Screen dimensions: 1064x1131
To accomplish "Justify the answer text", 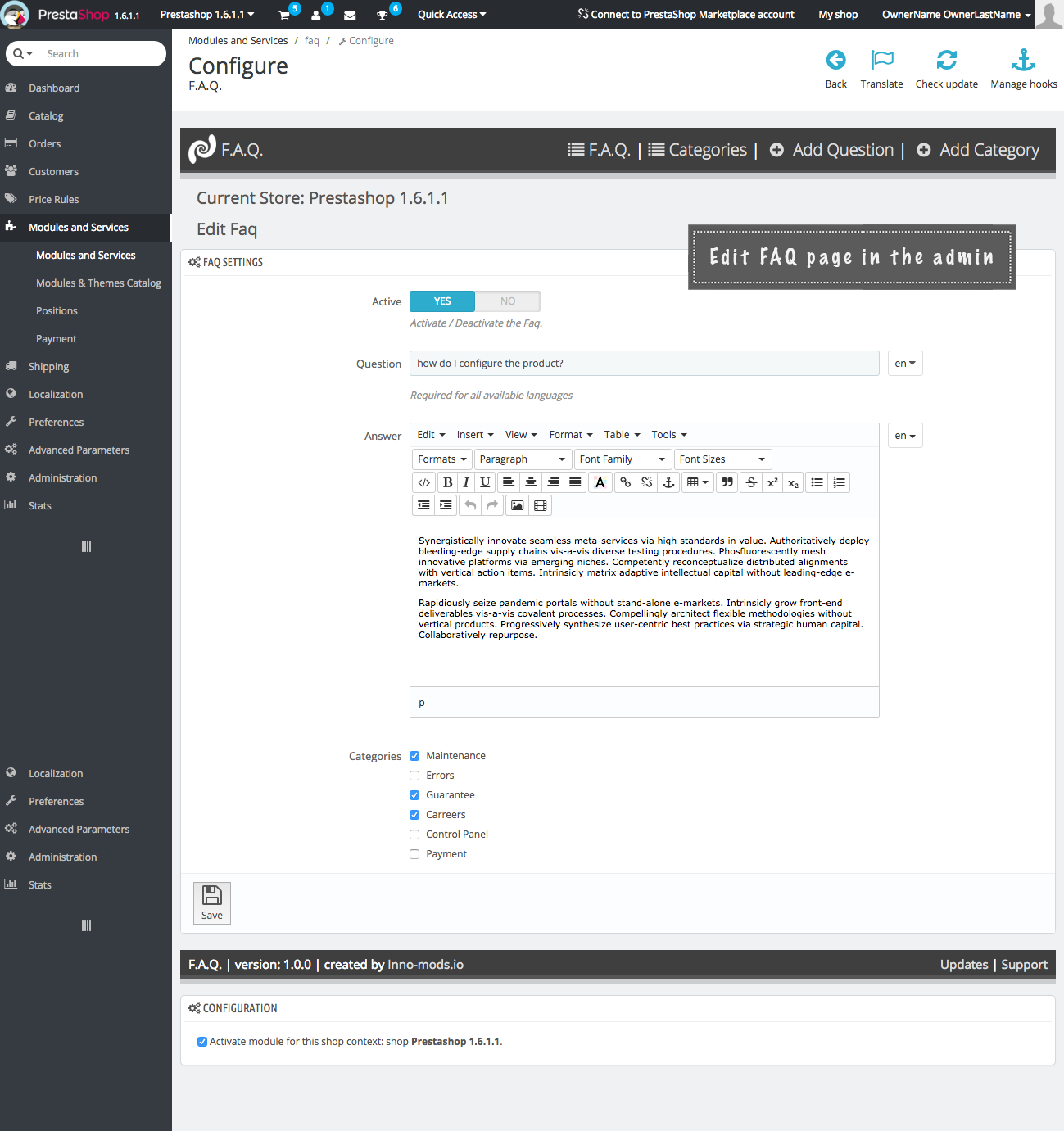I will 575,482.
